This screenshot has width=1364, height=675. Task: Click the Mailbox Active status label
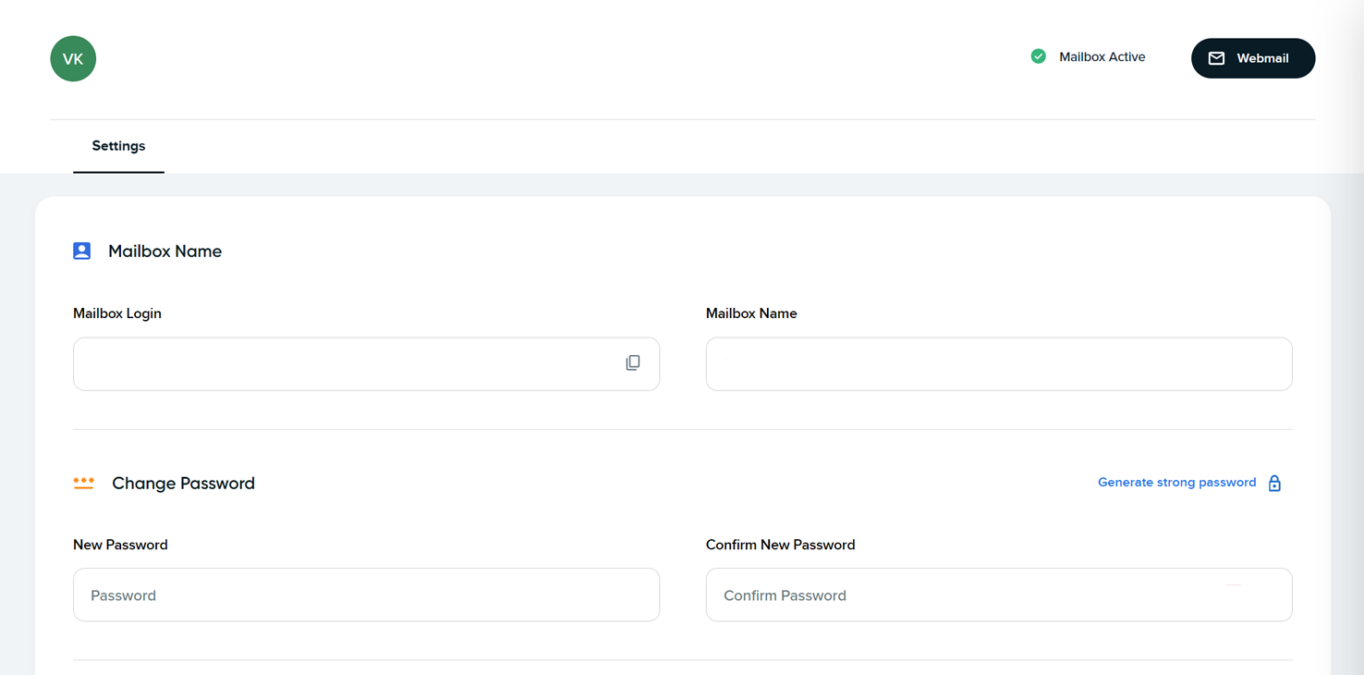coord(1102,56)
